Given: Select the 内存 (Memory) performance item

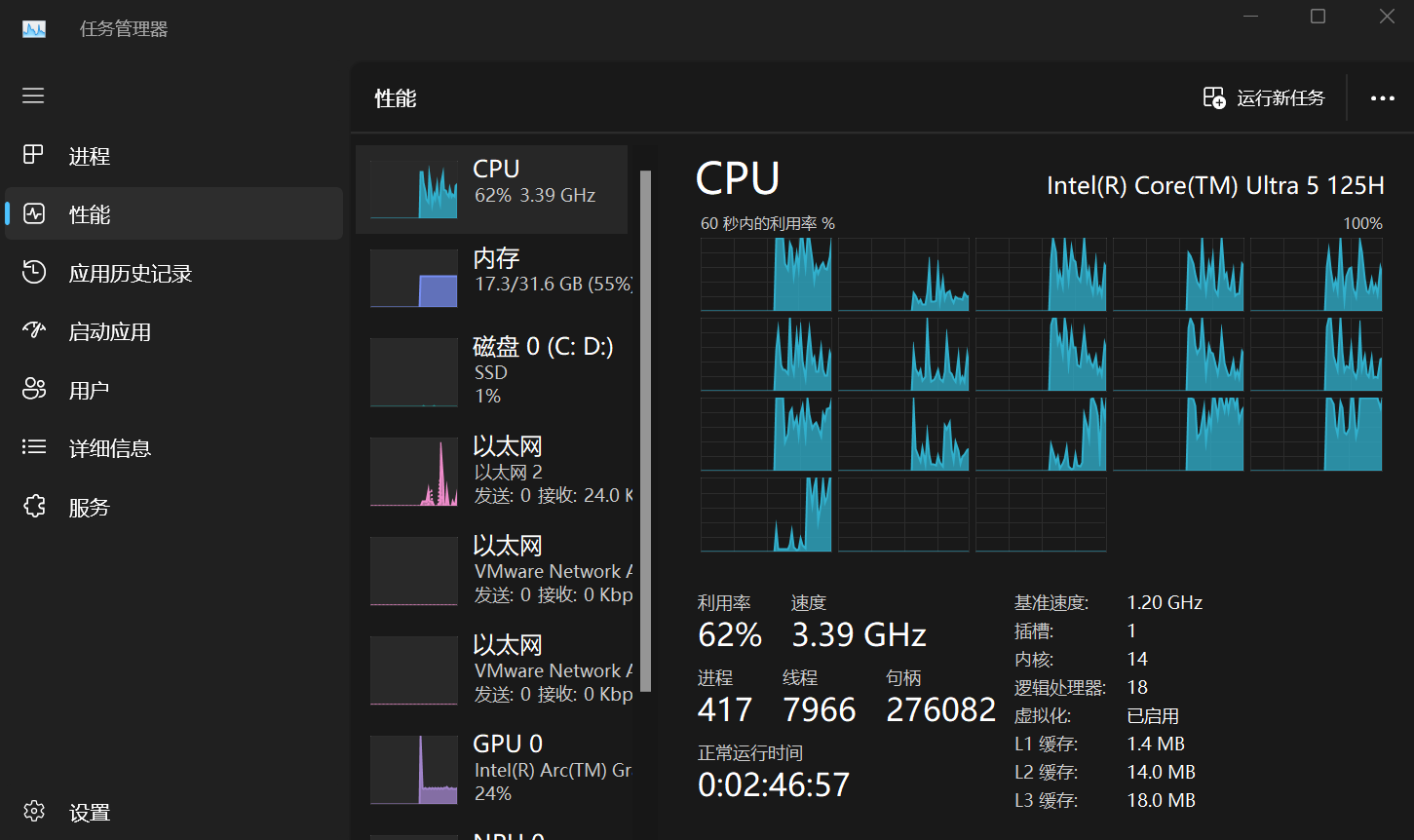Looking at the screenshot, I should tap(492, 278).
